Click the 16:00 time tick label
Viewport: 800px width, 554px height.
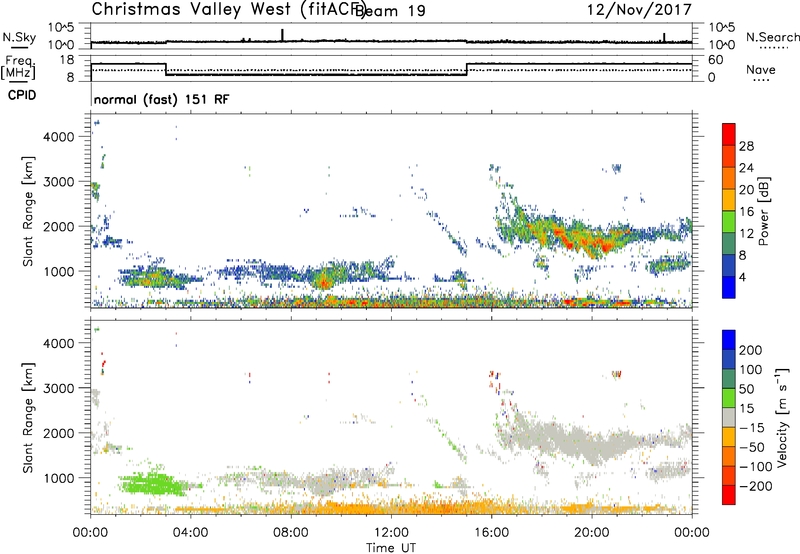pyautogui.click(x=491, y=533)
